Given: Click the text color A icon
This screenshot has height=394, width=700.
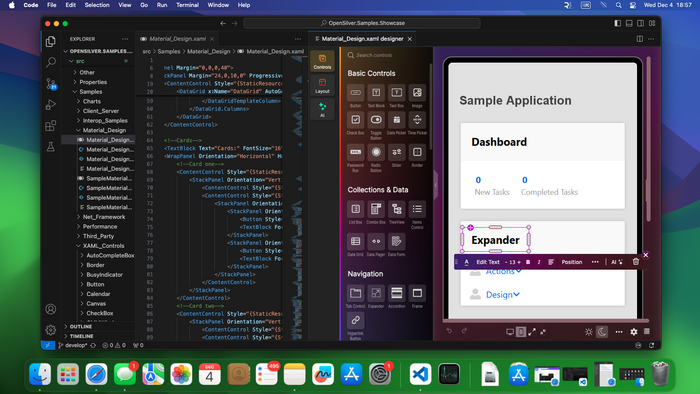Looking at the screenshot, I should (467, 262).
